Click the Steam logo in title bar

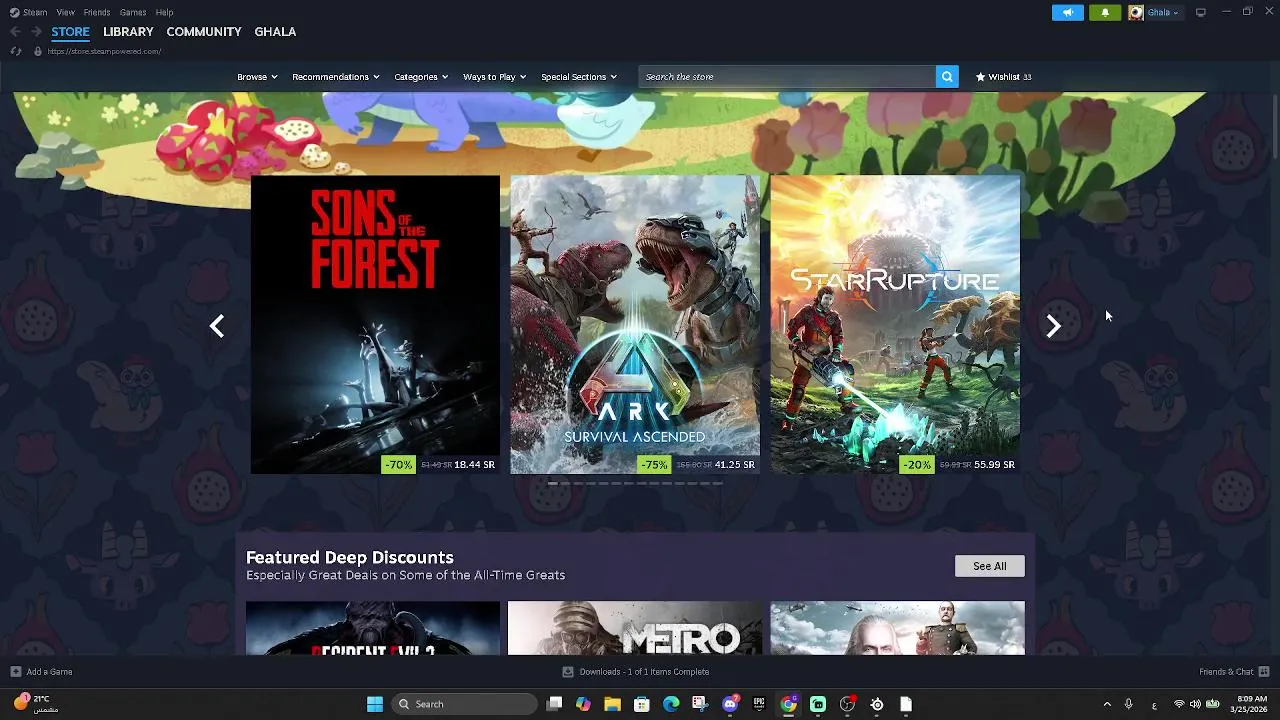pyautogui.click(x=14, y=12)
